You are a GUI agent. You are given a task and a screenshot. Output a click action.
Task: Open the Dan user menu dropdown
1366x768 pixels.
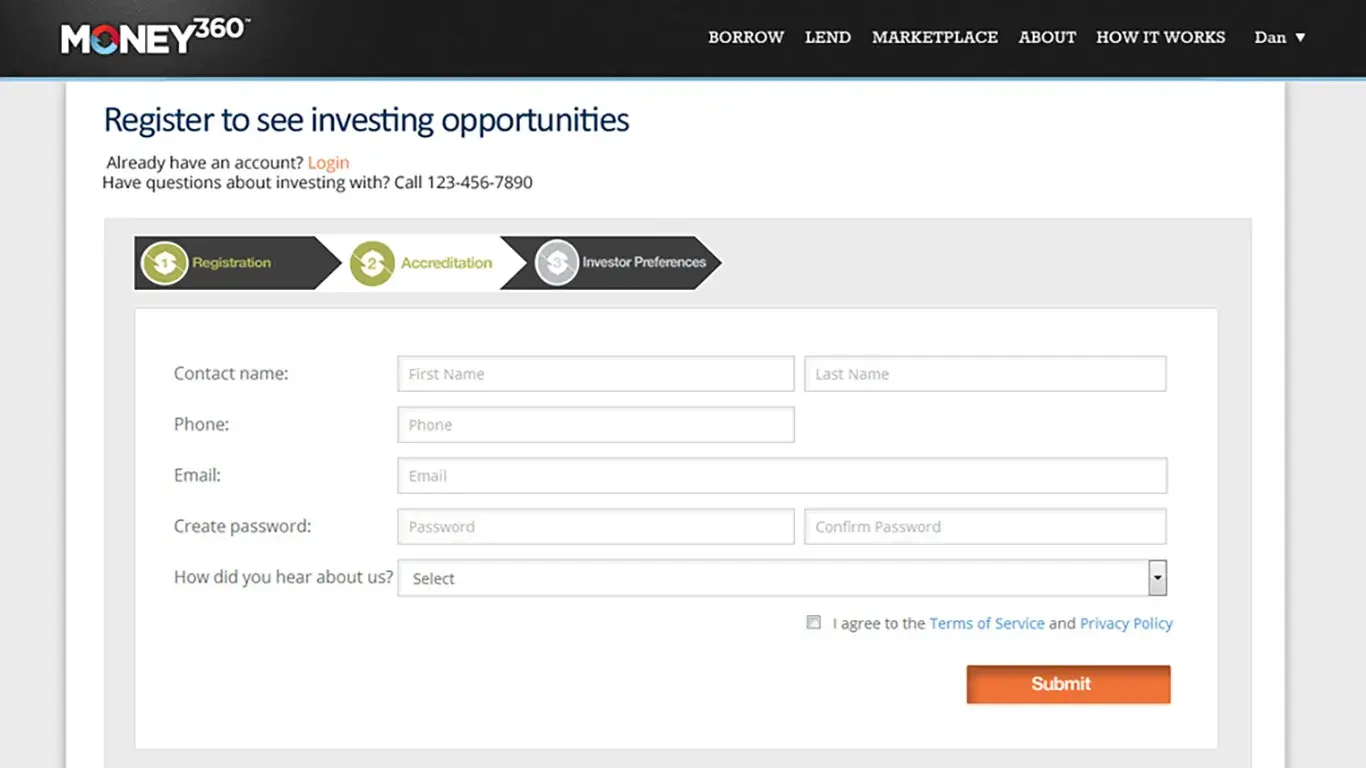pyautogui.click(x=1280, y=37)
